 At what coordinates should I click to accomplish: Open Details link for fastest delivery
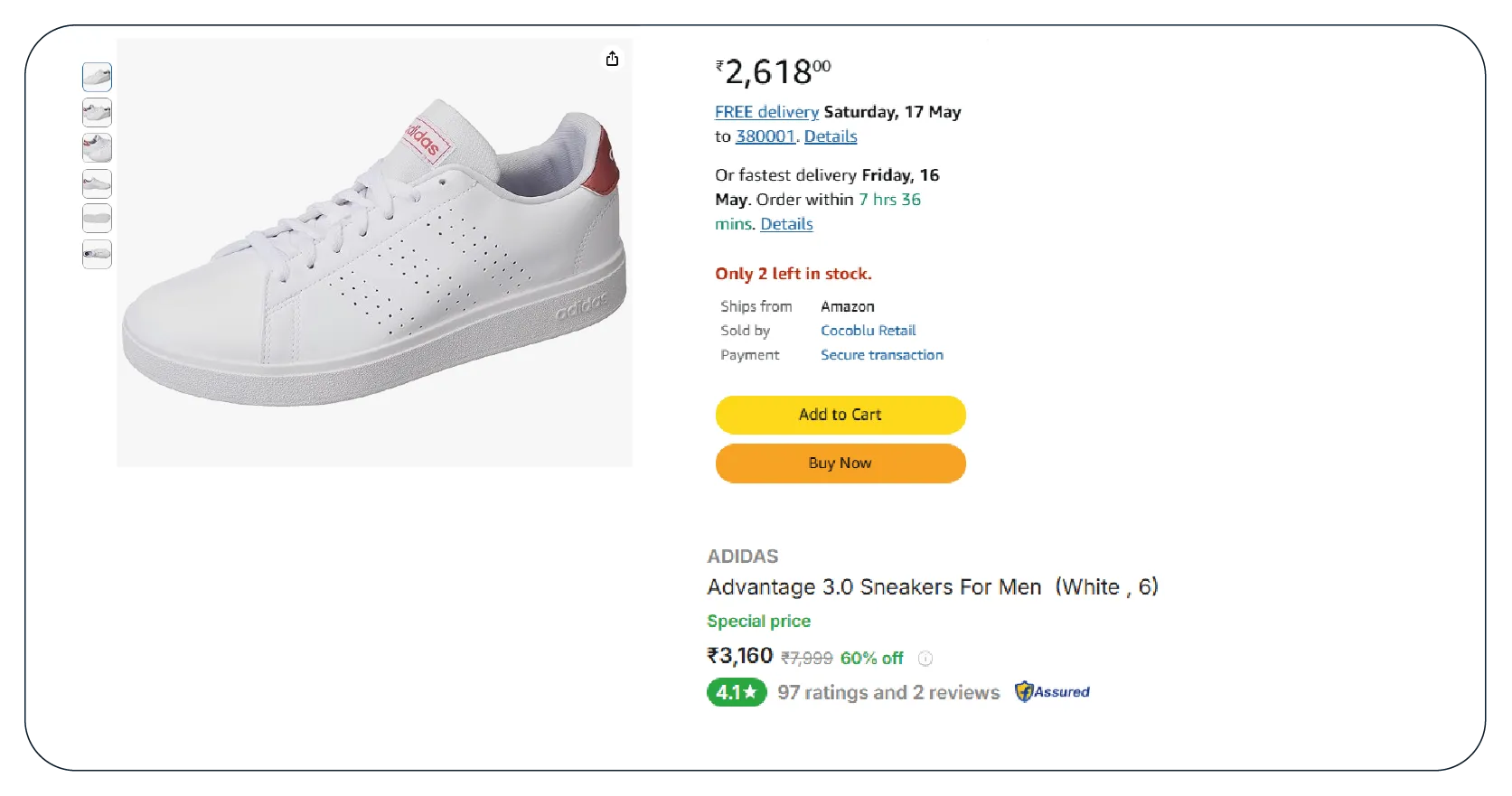tap(786, 224)
